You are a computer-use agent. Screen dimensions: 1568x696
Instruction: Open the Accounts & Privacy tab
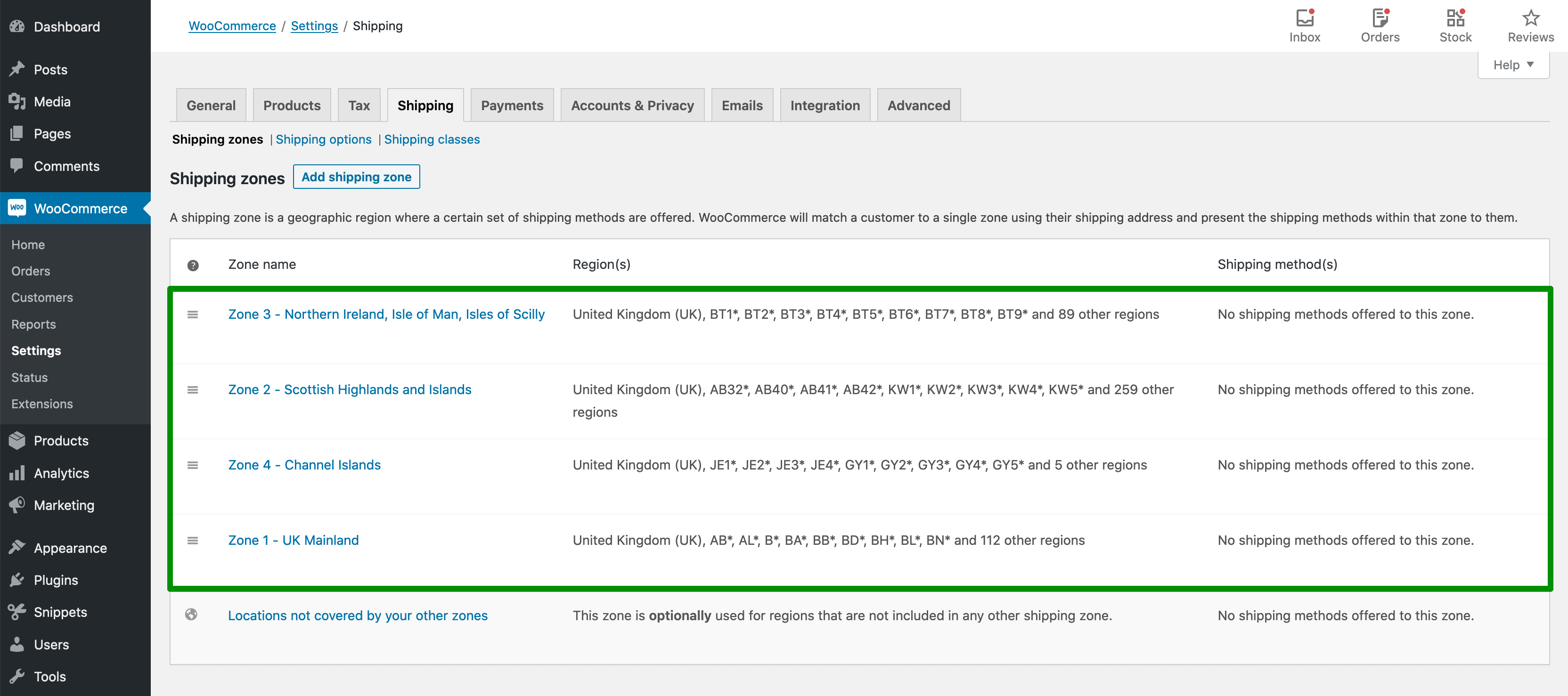pyautogui.click(x=632, y=105)
